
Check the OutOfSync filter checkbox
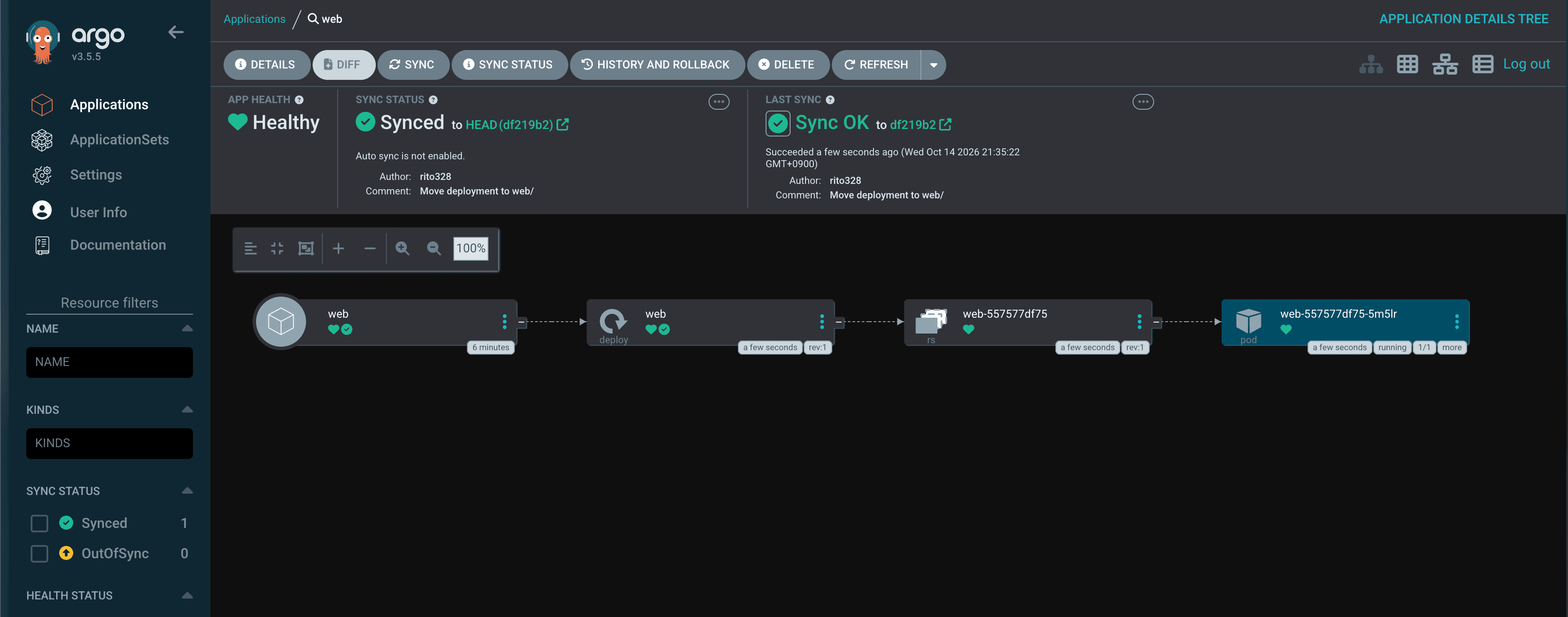coord(39,554)
